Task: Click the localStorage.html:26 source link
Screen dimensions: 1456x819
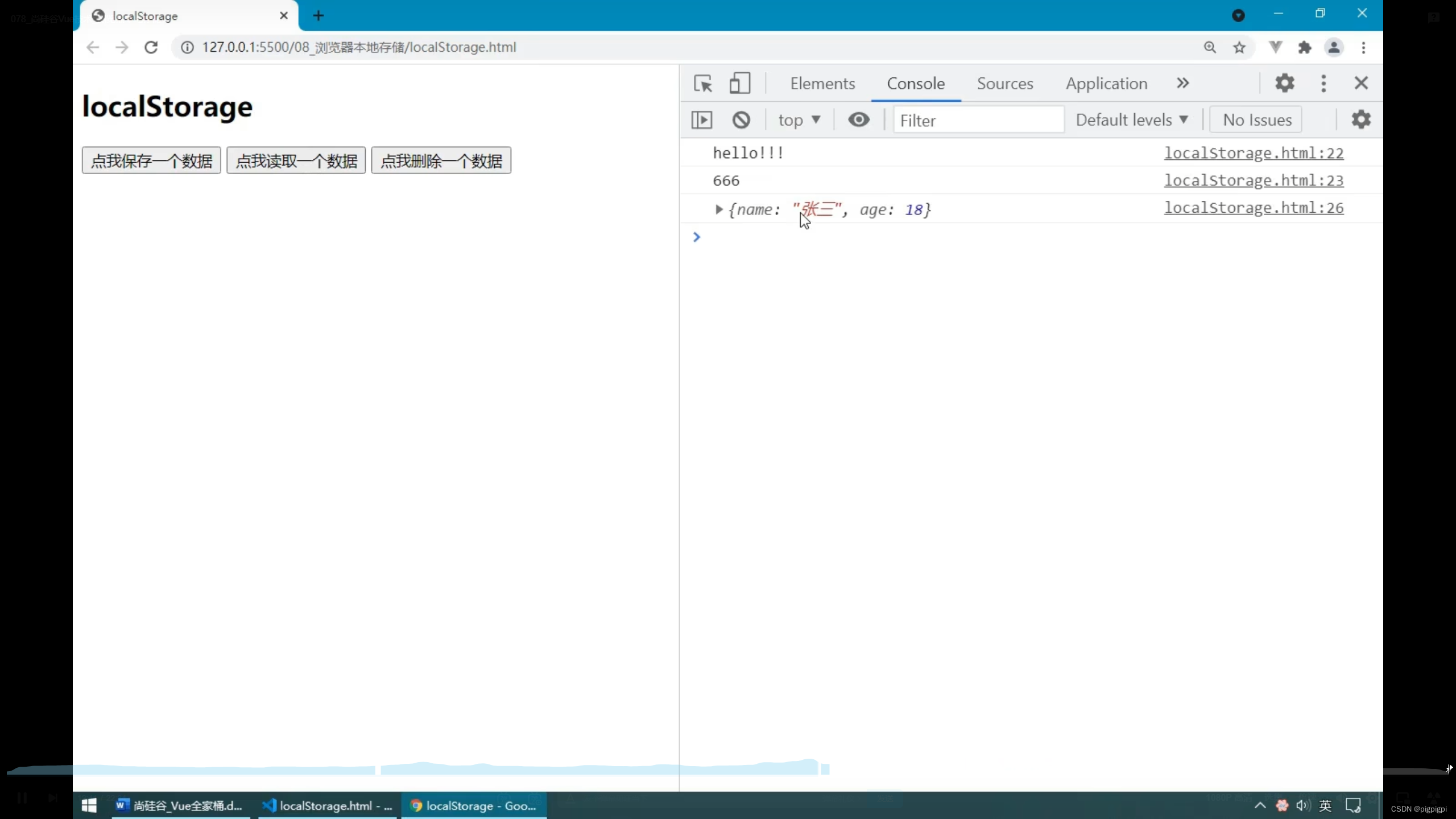Action: 1253,207
